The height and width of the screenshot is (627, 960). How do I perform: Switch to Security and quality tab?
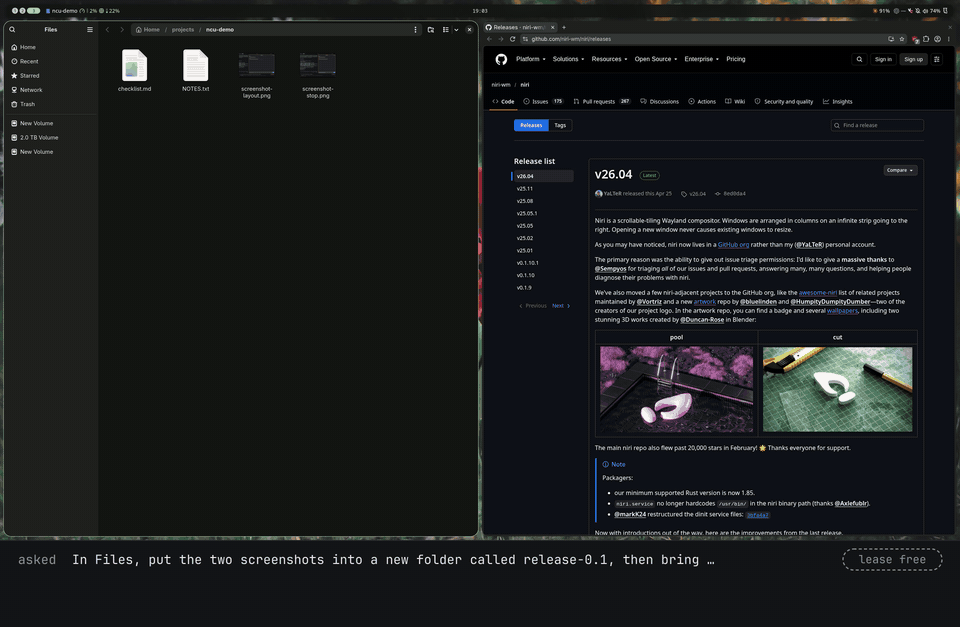(x=784, y=102)
